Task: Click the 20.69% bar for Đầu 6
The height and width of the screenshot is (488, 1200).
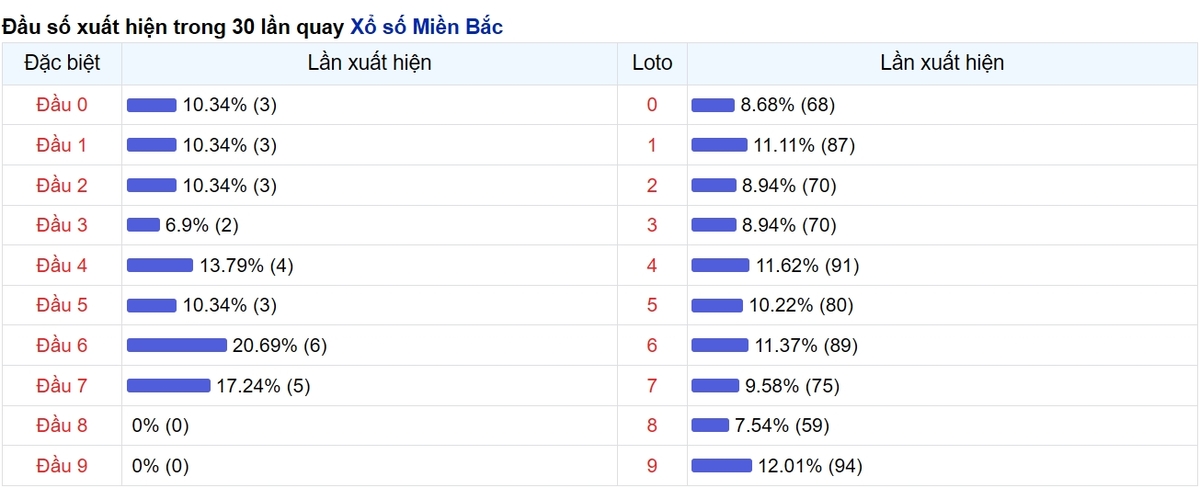Action: click(x=177, y=345)
